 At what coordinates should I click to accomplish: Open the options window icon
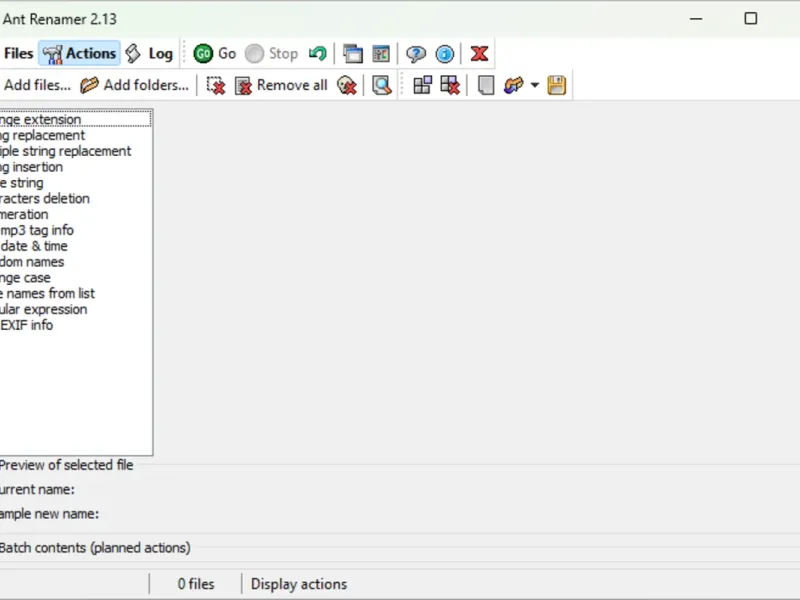(x=381, y=53)
